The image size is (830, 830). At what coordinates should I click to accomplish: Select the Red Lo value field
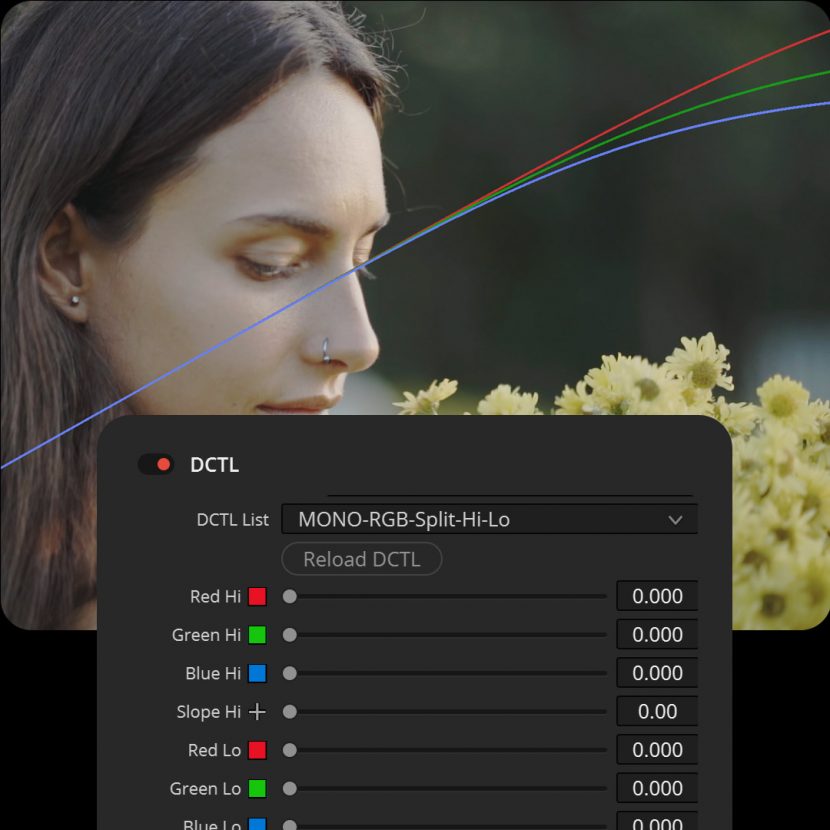657,750
